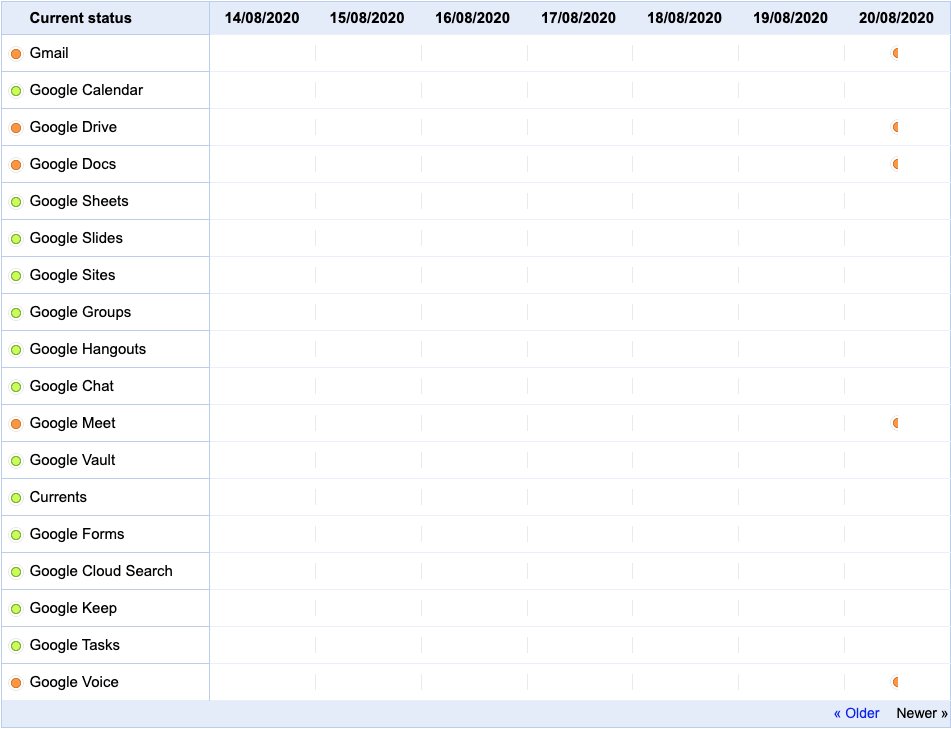
Task: Click the 18/08/2020 date header
Action: [685, 18]
